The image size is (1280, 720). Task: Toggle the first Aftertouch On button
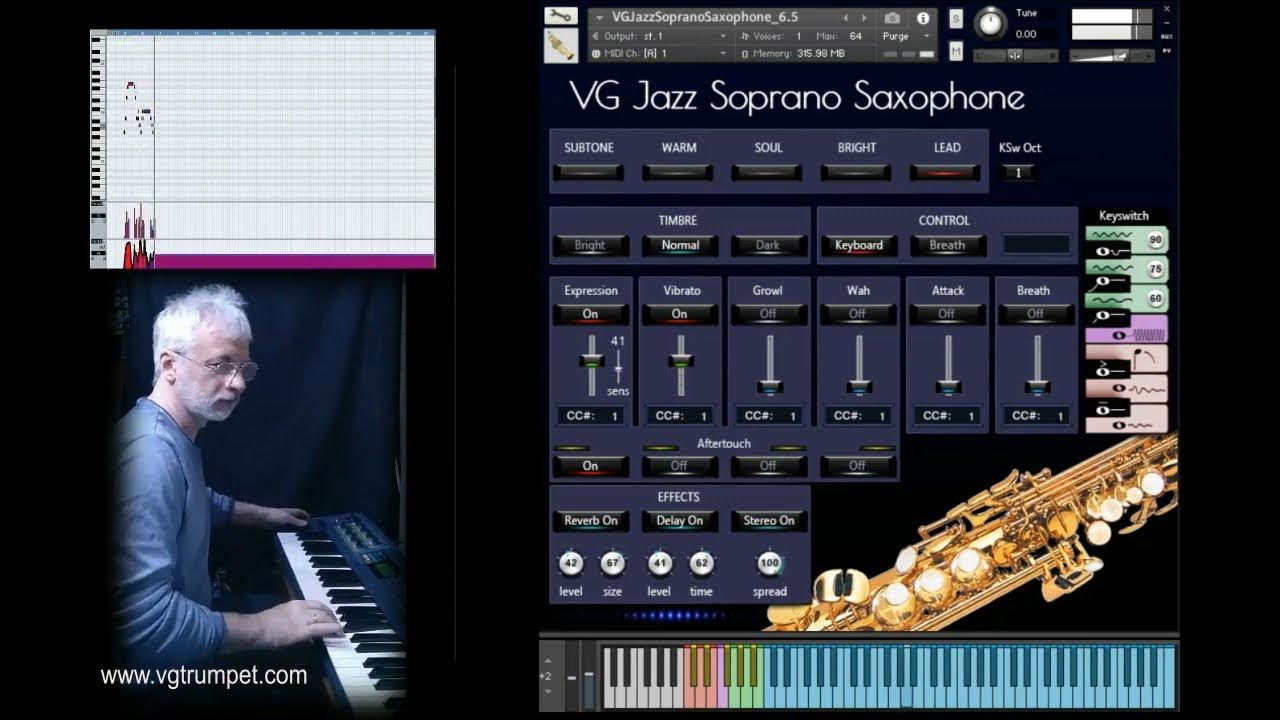tap(590, 466)
